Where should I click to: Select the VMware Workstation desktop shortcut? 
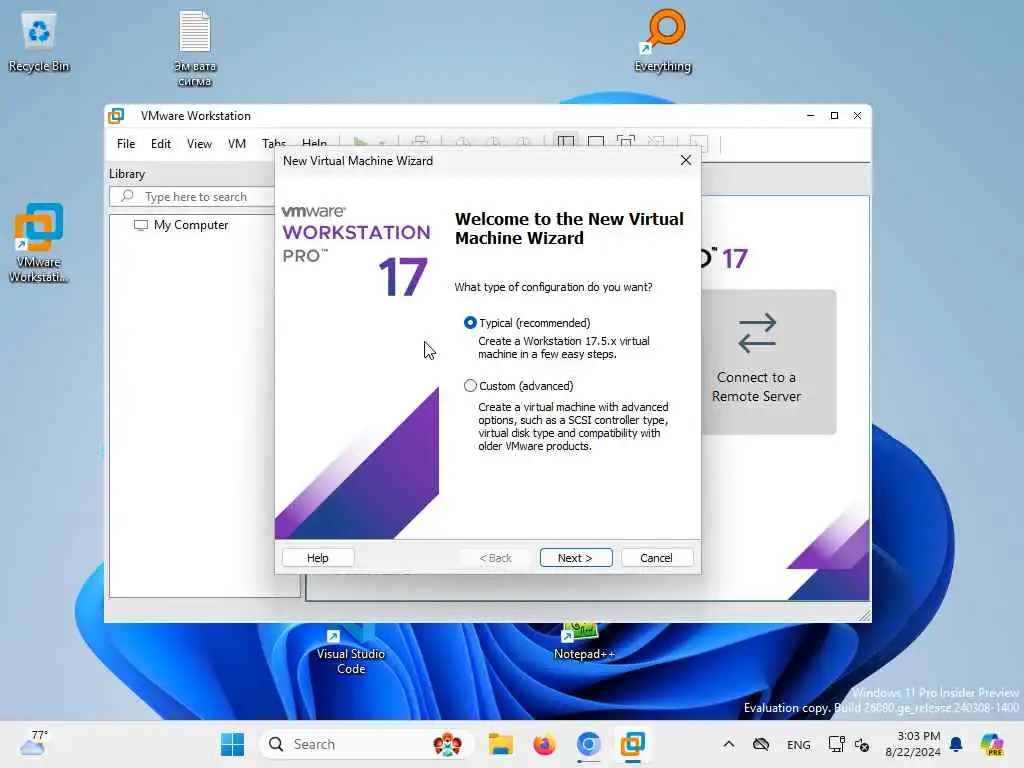click(x=39, y=243)
